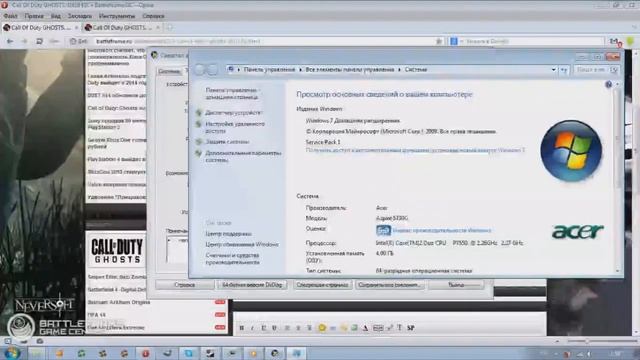The width and height of the screenshot is (640, 360).
Task: Select Система tab in DxDiag window
Action: 169,71
